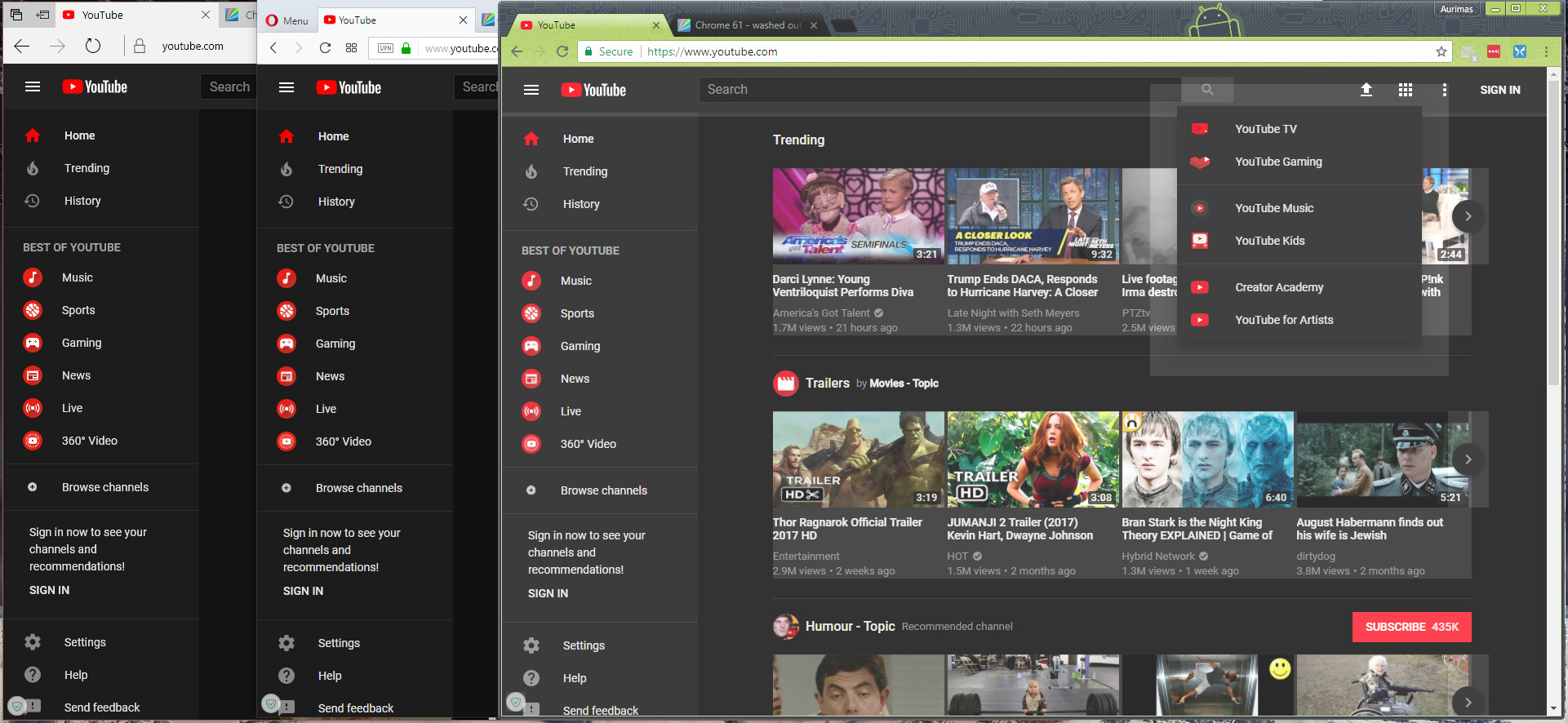Click Music in leftmost window sidebar
1568x723 pixels.
click(78, 277)
